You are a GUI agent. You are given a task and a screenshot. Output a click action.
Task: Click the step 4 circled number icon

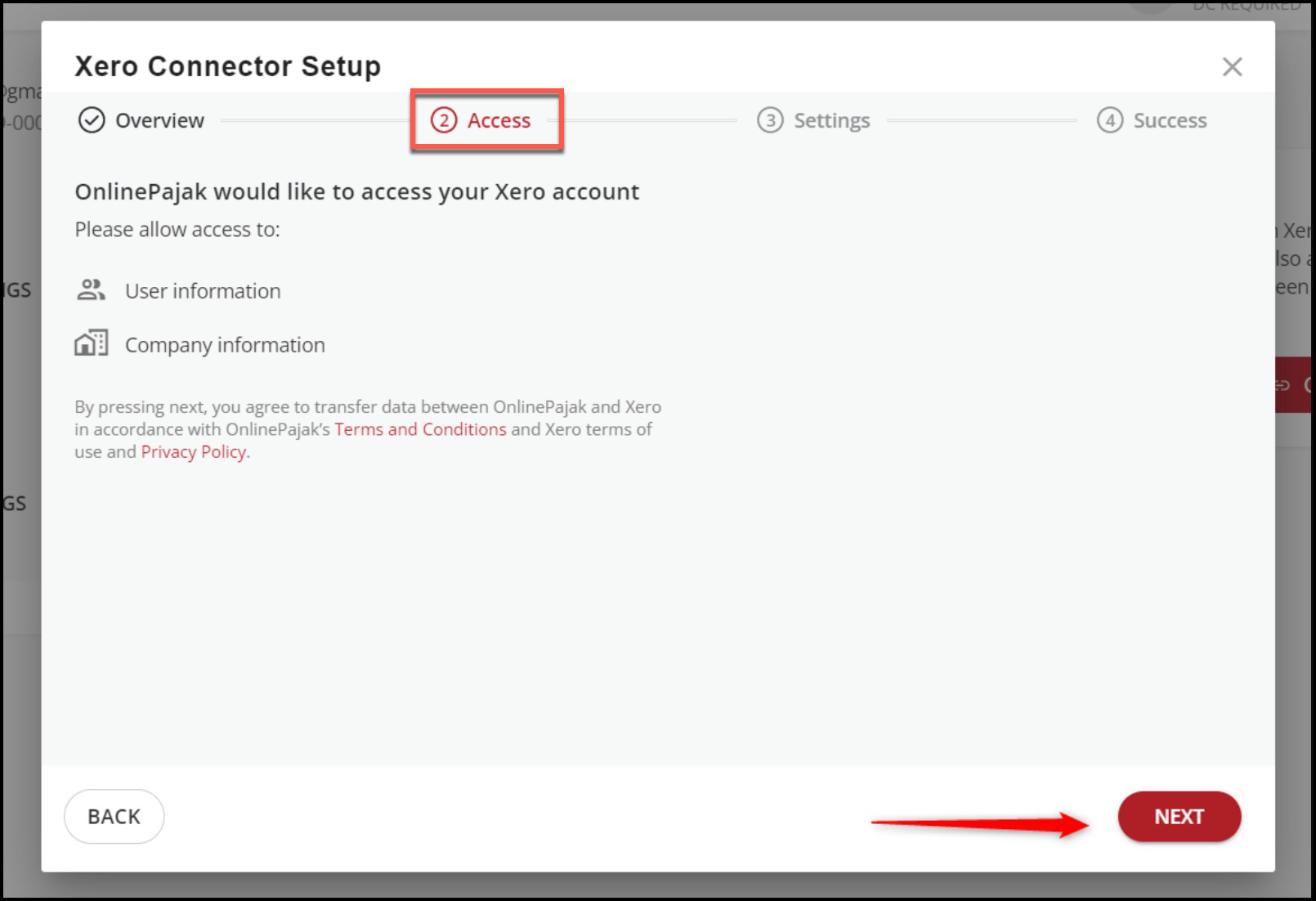pos(1109,121)
